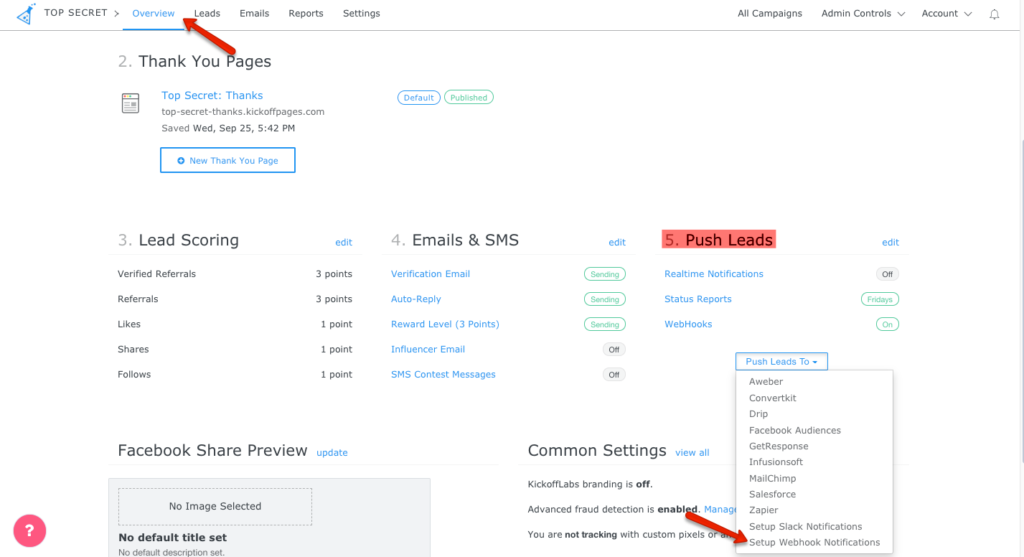Toggle Auto-Reply Sending status
The height and width of the screenshot is (557, 1024).
pos(605,299)
